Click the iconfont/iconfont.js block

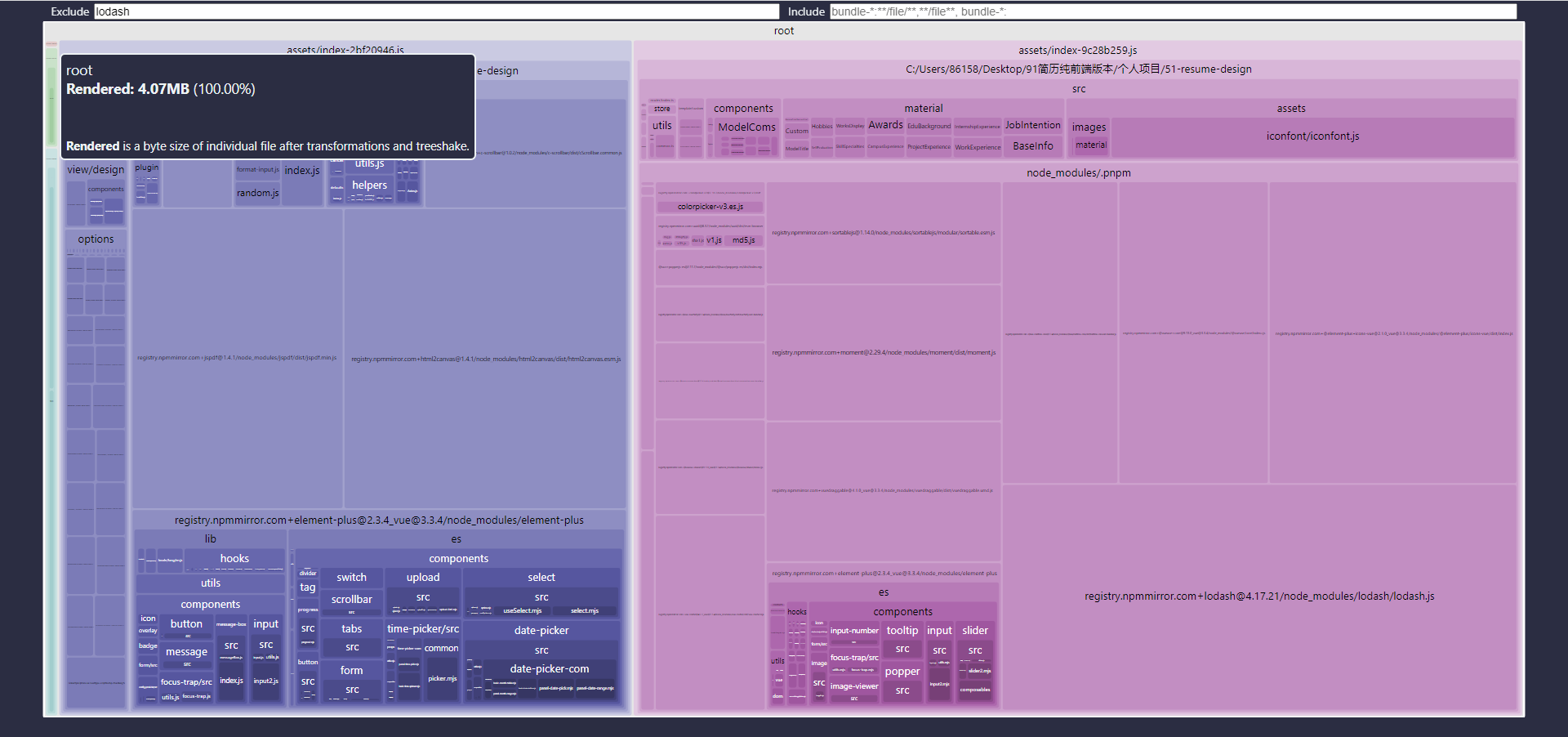(x=1312, y=136)
